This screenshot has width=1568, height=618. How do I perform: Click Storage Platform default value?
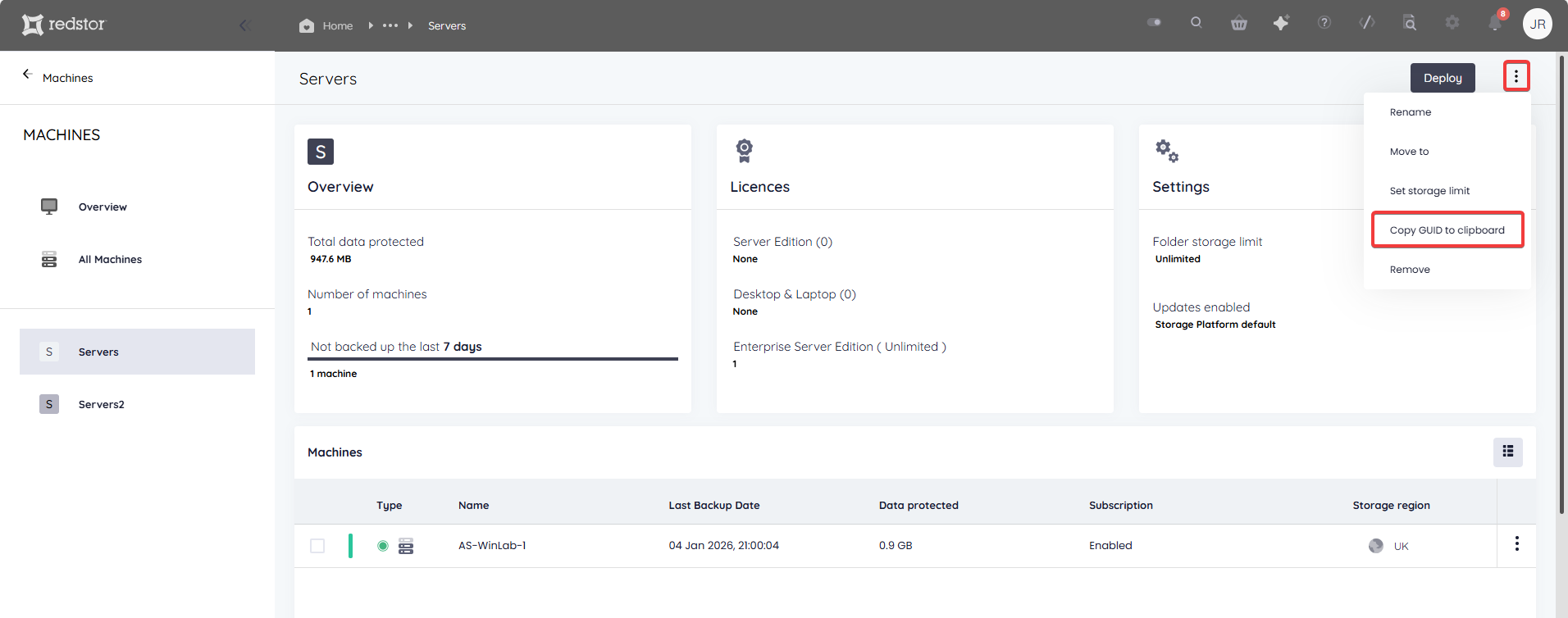1215,325
